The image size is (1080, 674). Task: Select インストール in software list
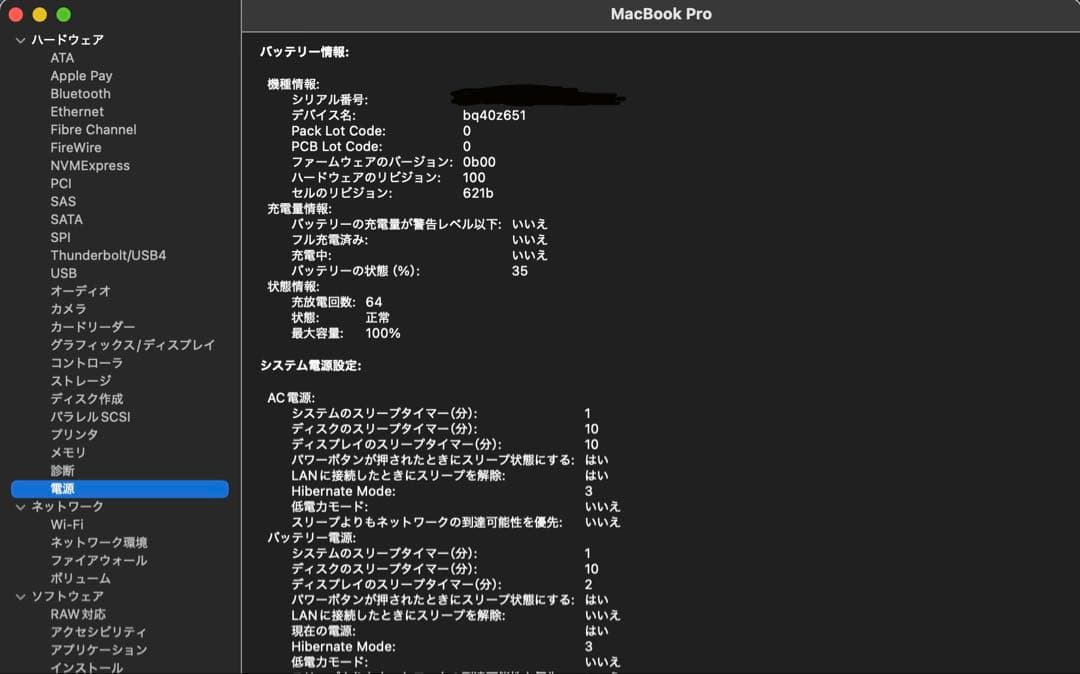coord(86,667)
